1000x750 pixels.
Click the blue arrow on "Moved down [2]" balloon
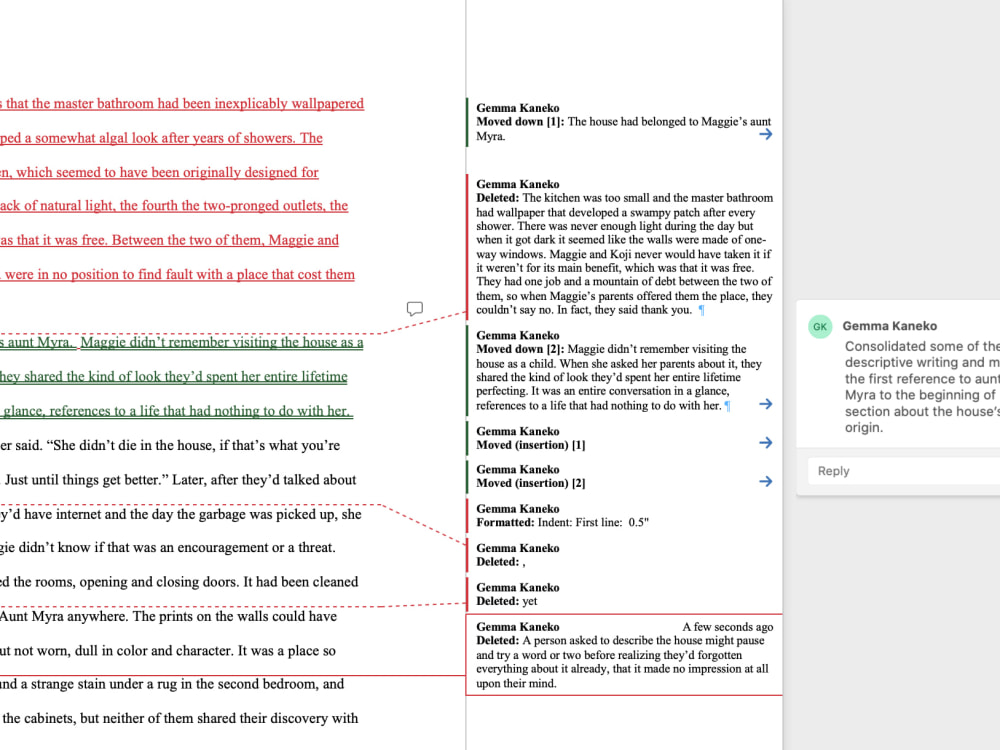pyautogui.click(x=765, y=403)
